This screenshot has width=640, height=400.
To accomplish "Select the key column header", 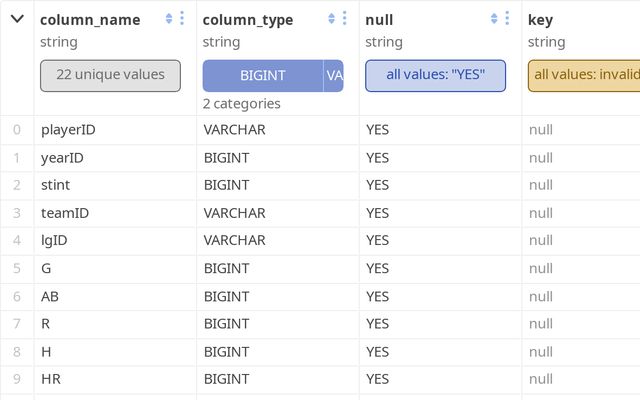I will pyautogui.click(x=540, y=20).
